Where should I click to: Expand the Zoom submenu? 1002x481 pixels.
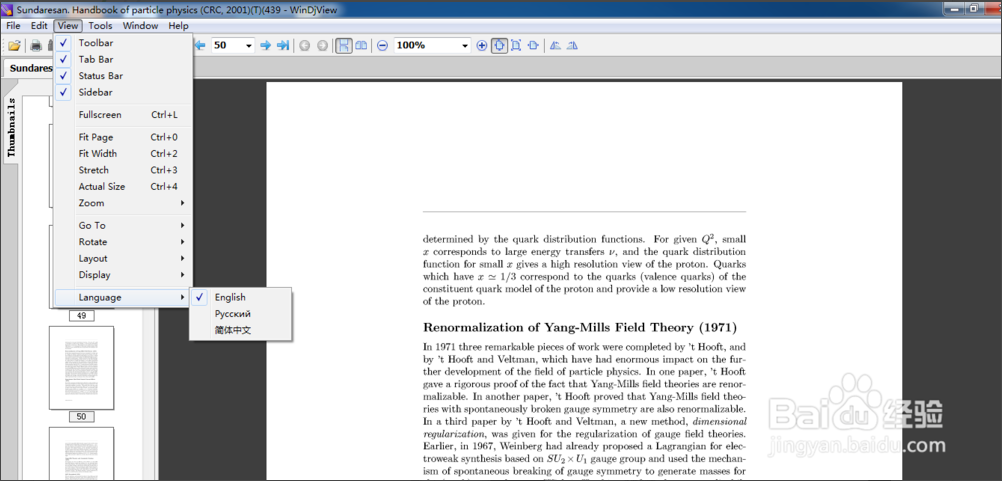pos(123,203)
